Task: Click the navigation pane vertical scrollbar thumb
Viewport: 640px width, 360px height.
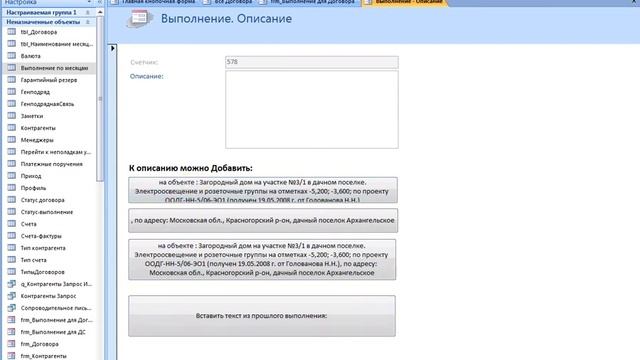Action: (100, 99)
